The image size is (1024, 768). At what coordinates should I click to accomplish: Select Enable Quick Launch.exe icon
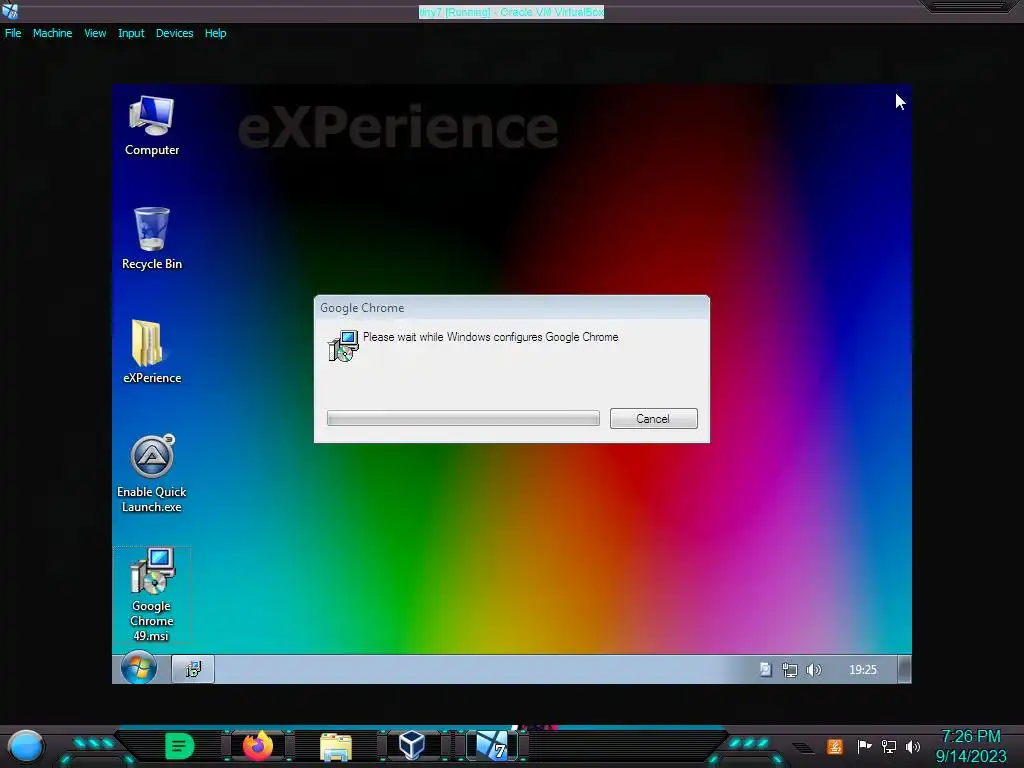152,473
